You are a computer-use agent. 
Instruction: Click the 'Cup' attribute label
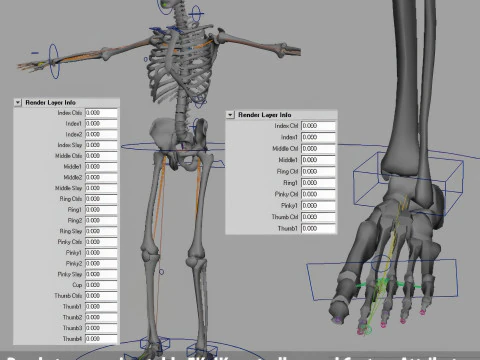(x=77, y=285)
